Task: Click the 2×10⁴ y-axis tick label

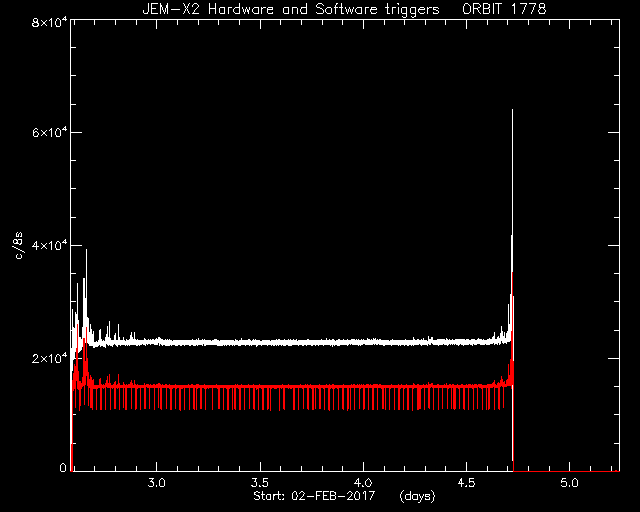Action: click(49, 358)
